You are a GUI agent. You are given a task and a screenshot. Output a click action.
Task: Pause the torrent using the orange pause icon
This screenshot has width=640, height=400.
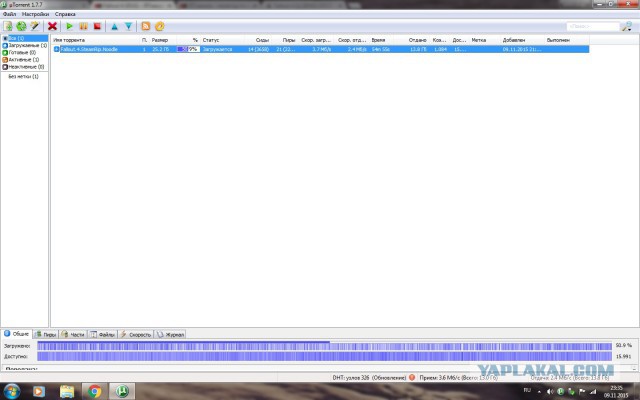[x=83, y=26]
